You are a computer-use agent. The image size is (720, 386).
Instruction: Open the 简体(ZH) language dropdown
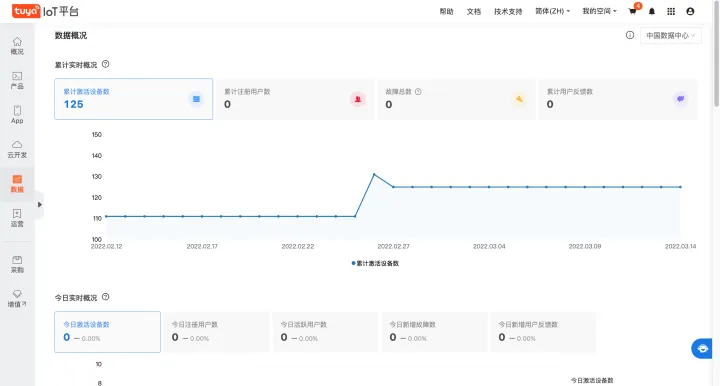coord(552,11)
